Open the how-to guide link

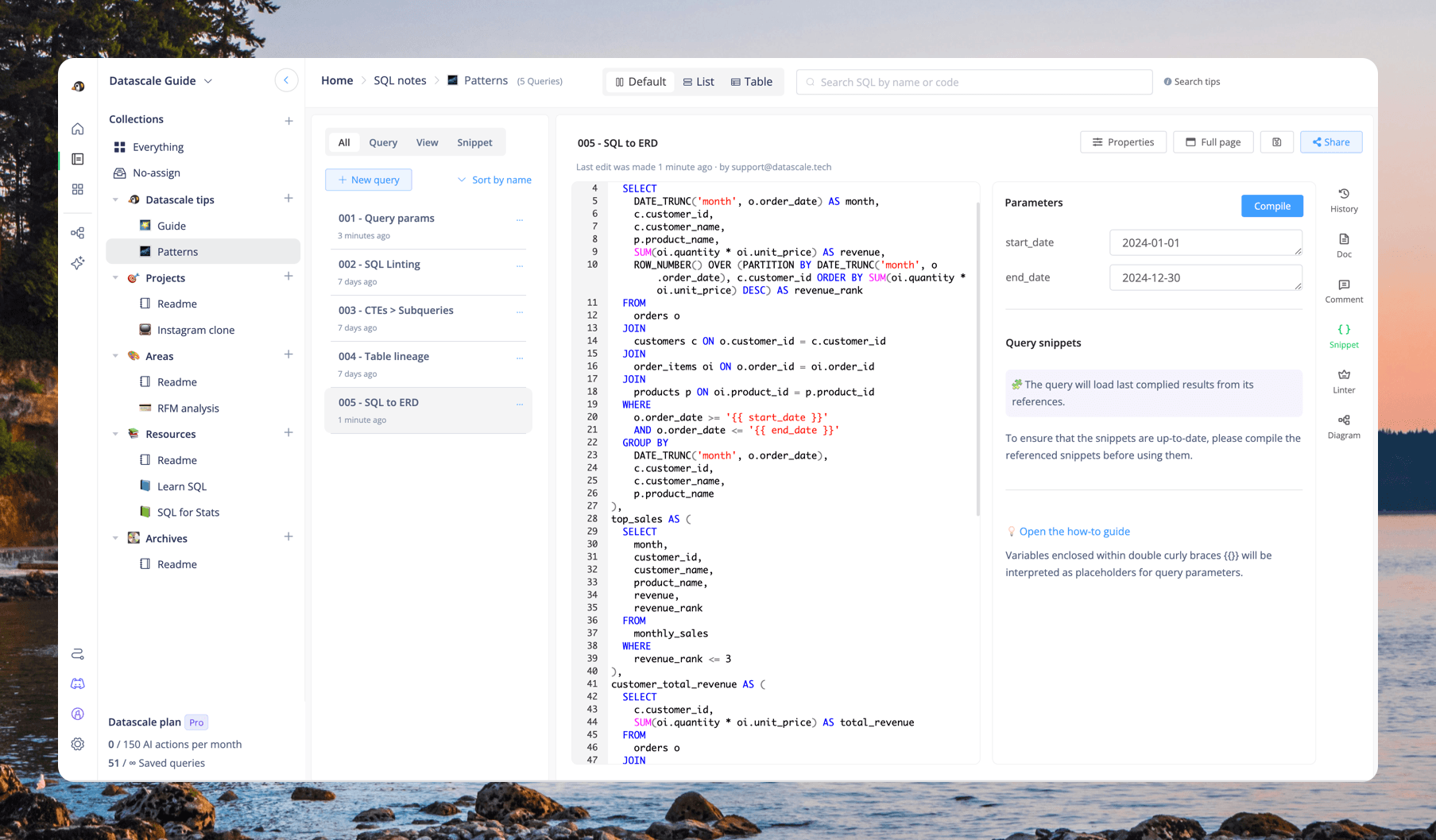pyautogui.click(x=1075, y=531)
